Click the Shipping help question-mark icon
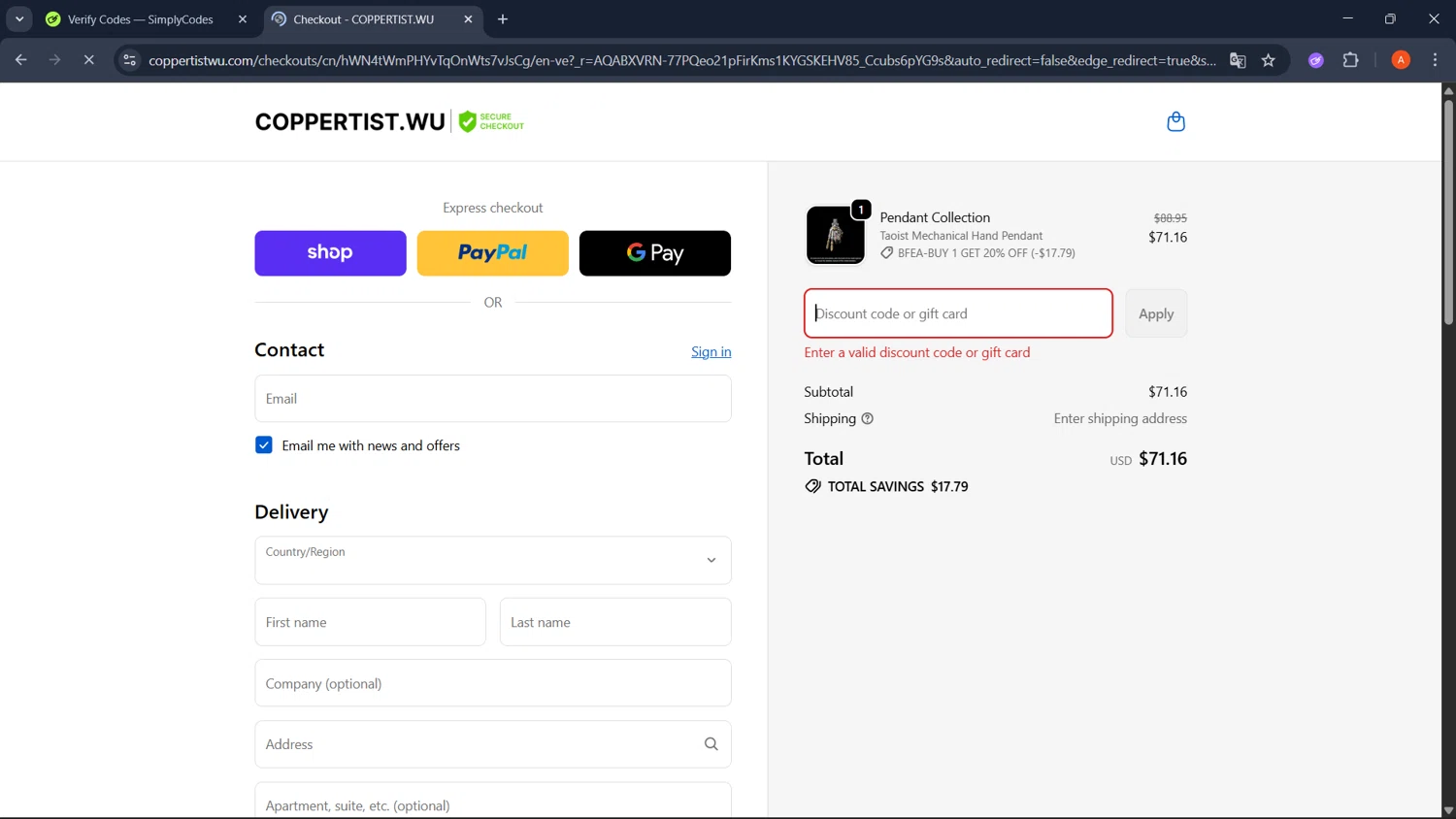 click(x=868, y=419)
